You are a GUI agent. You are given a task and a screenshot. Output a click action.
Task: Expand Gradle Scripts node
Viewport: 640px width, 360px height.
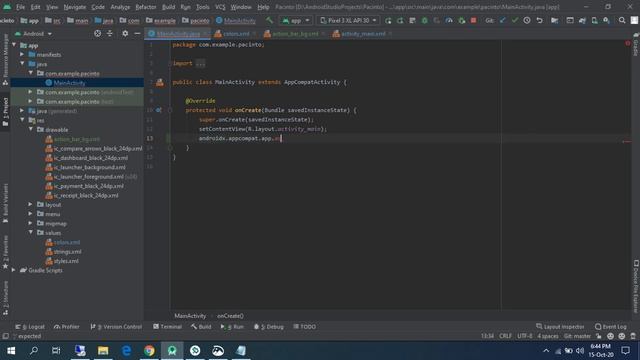(13, 270)
